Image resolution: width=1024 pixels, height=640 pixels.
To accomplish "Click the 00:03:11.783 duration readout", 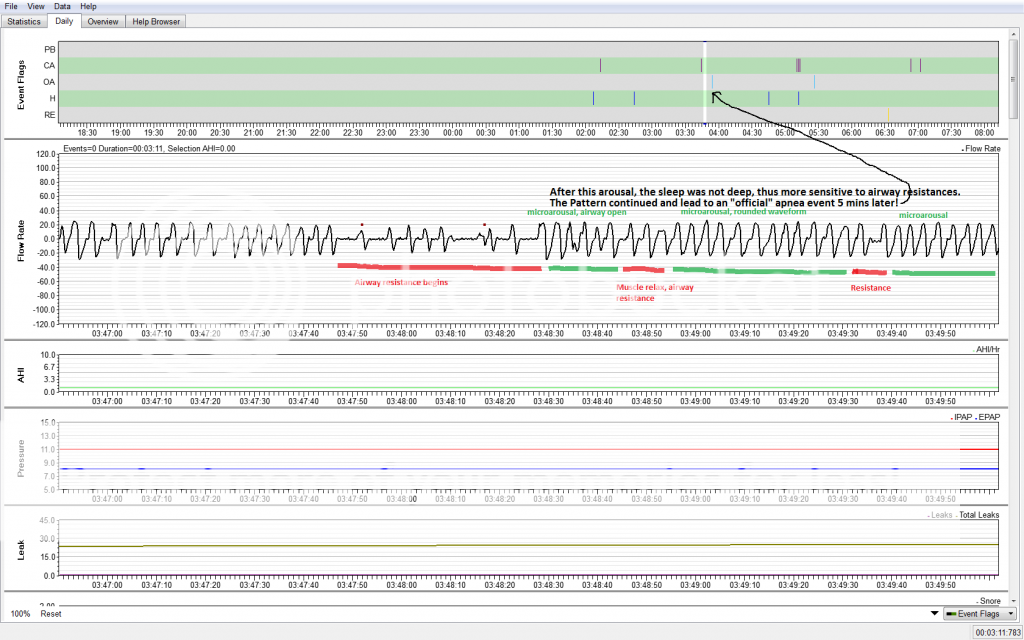I will 996,632.
